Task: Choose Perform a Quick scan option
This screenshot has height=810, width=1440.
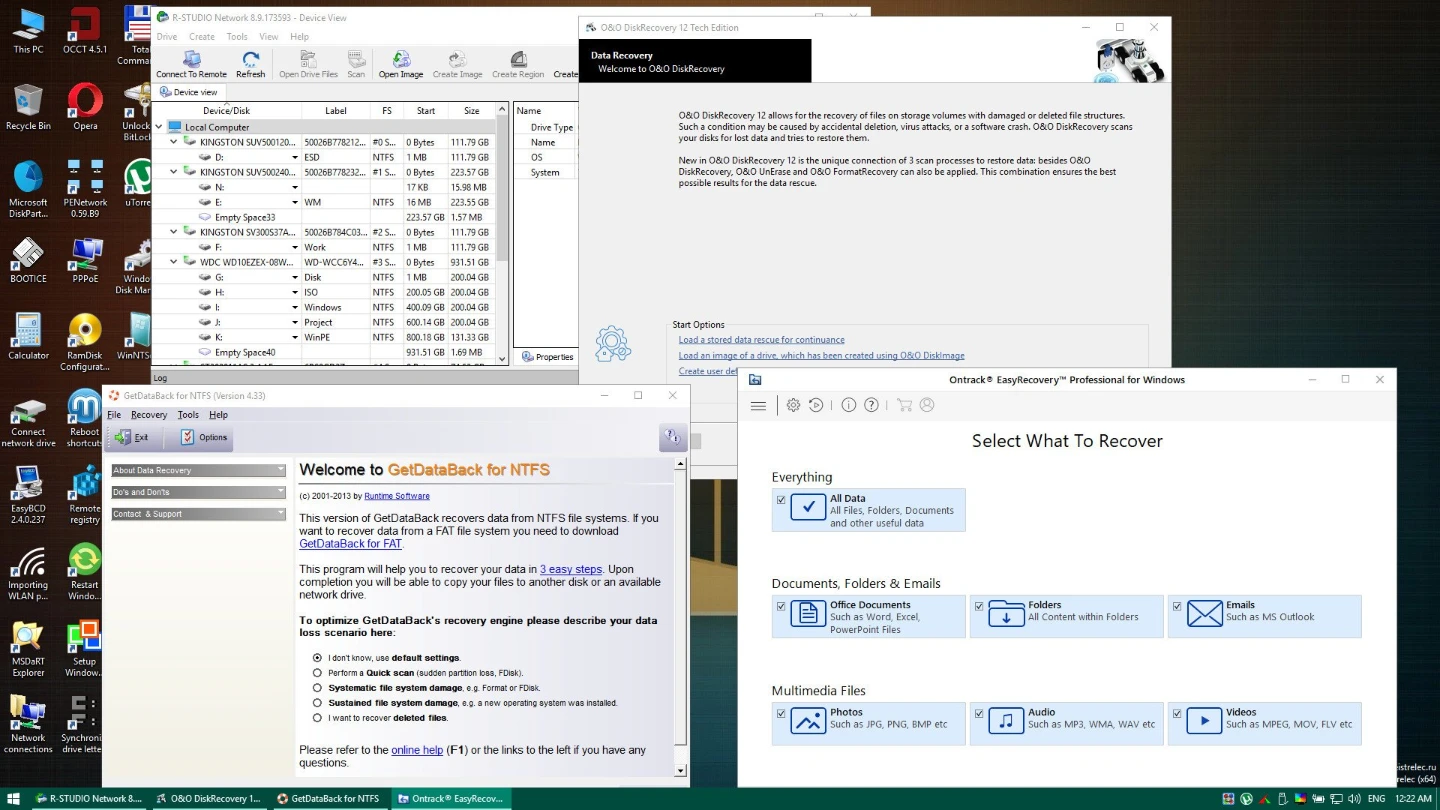Action: [x=318, y=673]
